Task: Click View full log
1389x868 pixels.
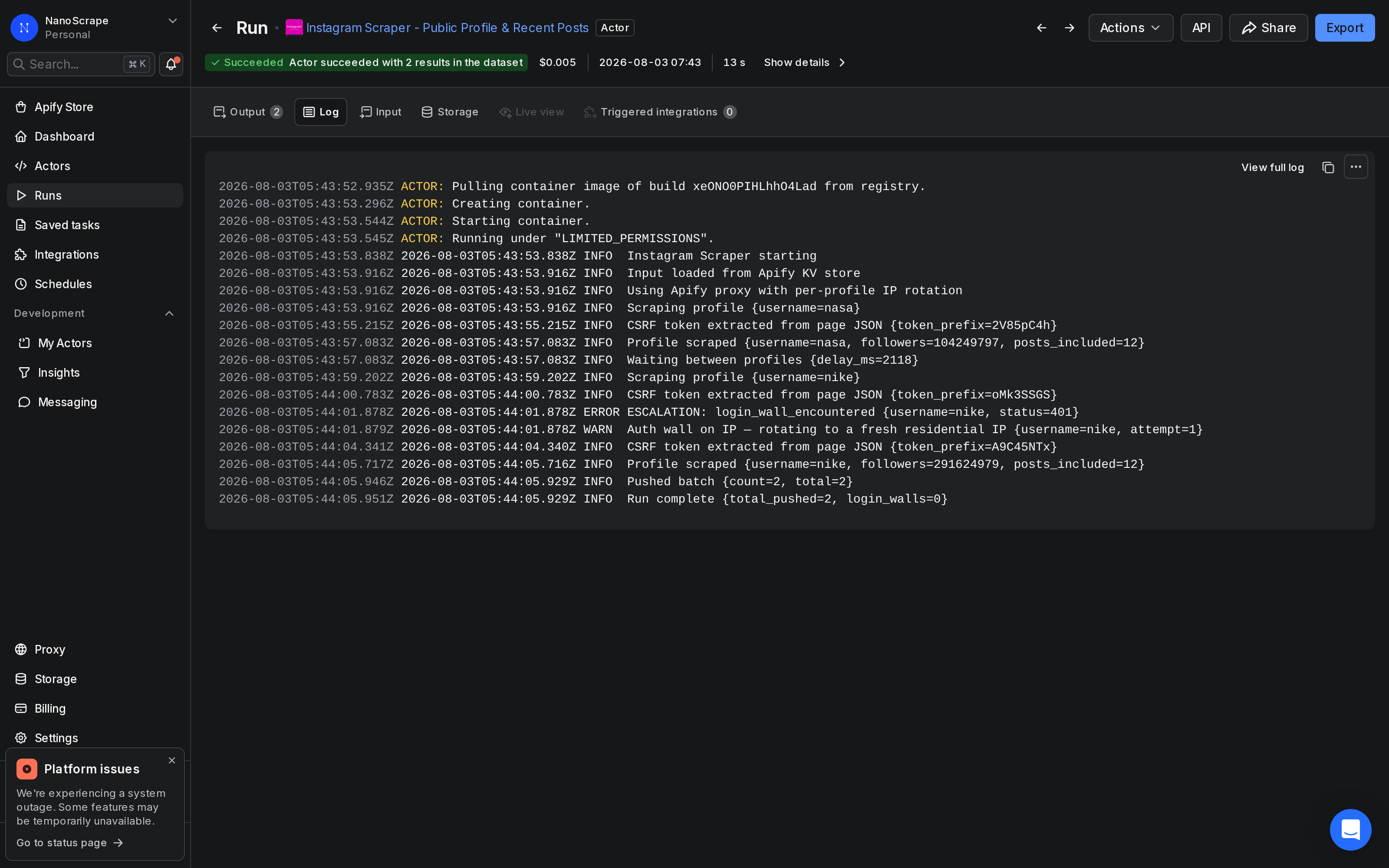Action: 1273,167
